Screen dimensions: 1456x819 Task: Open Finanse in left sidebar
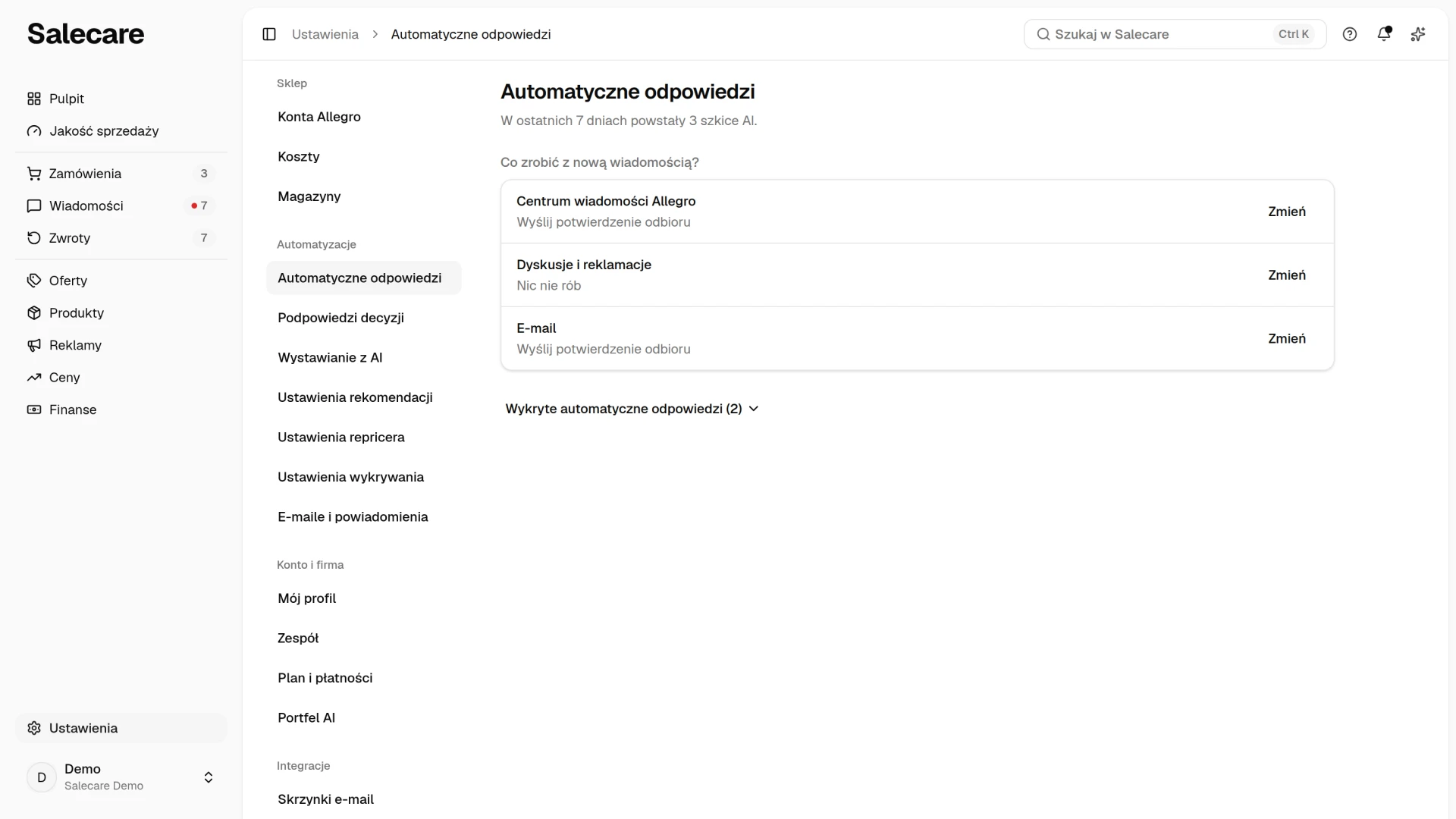[121, 409]
